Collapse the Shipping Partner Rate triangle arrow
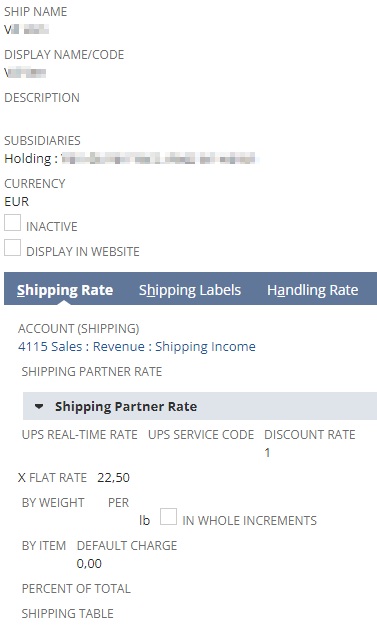 (x=39, y=406)
